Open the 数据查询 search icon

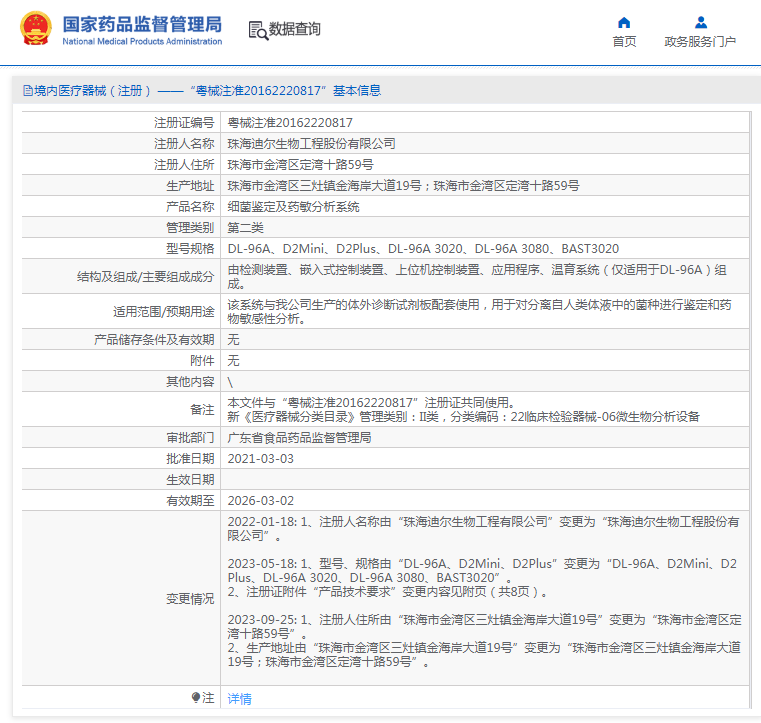(258, 30)
